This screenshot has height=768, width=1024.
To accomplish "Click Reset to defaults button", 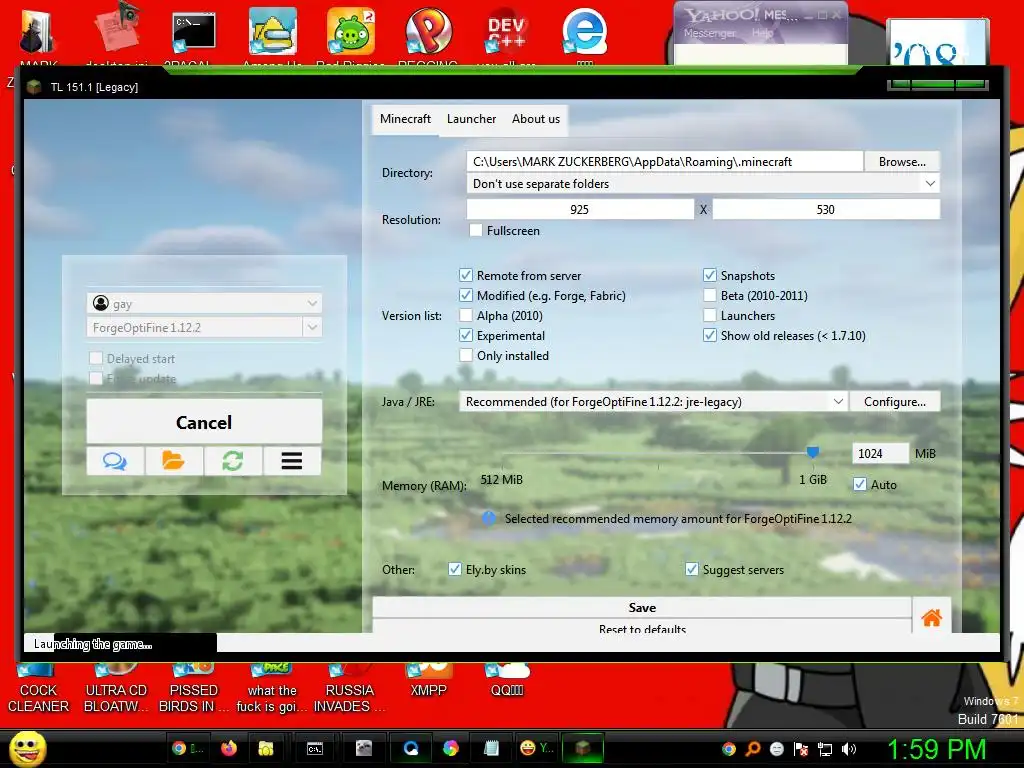I will coord(642,628).
